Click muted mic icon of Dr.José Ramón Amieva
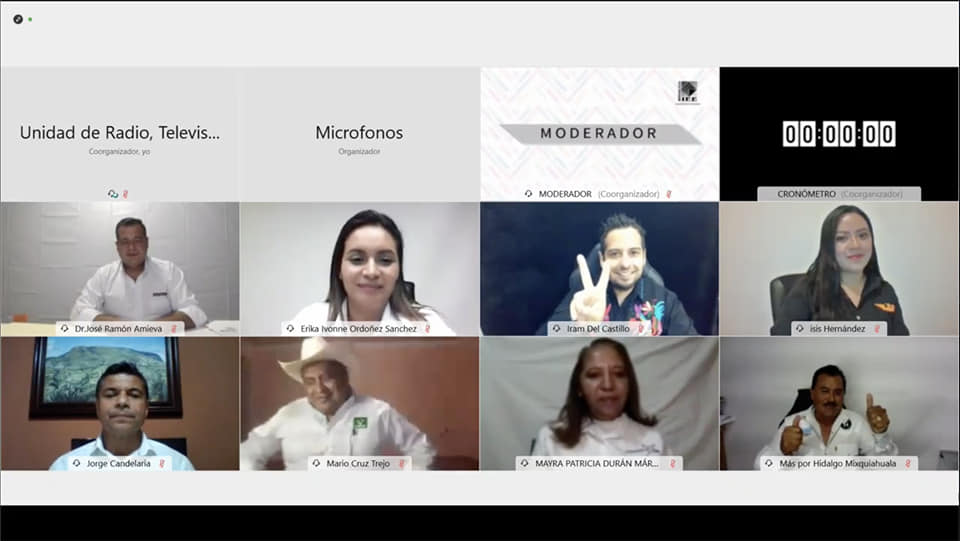 pyautogui.click(x=174, y=329)
